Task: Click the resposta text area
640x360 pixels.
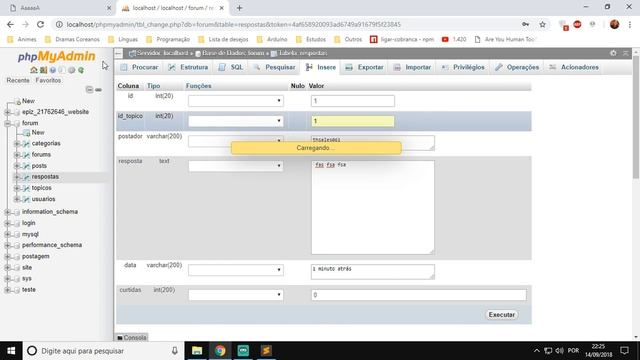Action: click(373, 207)
